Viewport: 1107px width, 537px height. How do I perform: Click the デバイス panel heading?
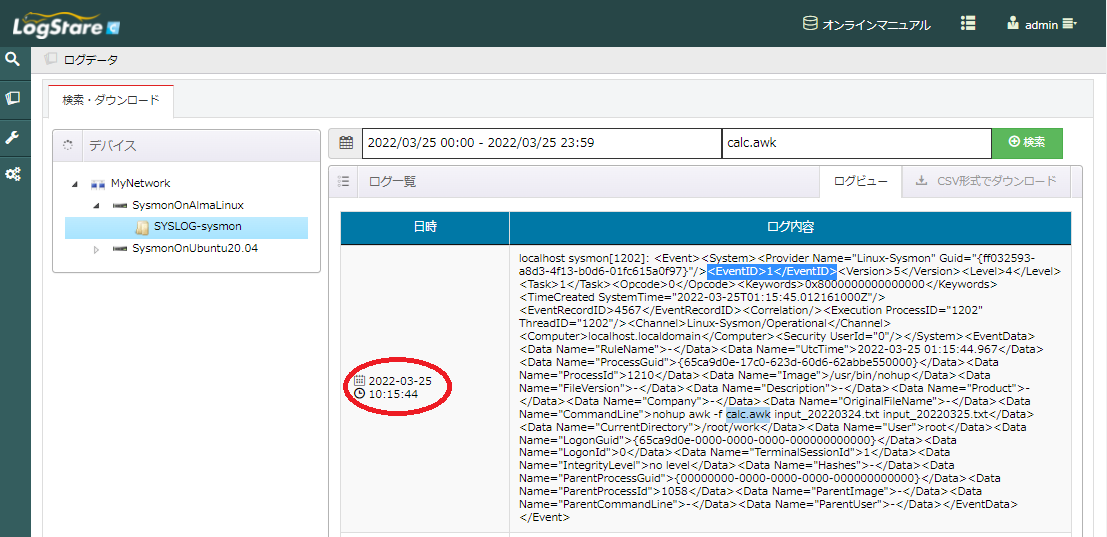pyautogui.click(x=113, y=147)
